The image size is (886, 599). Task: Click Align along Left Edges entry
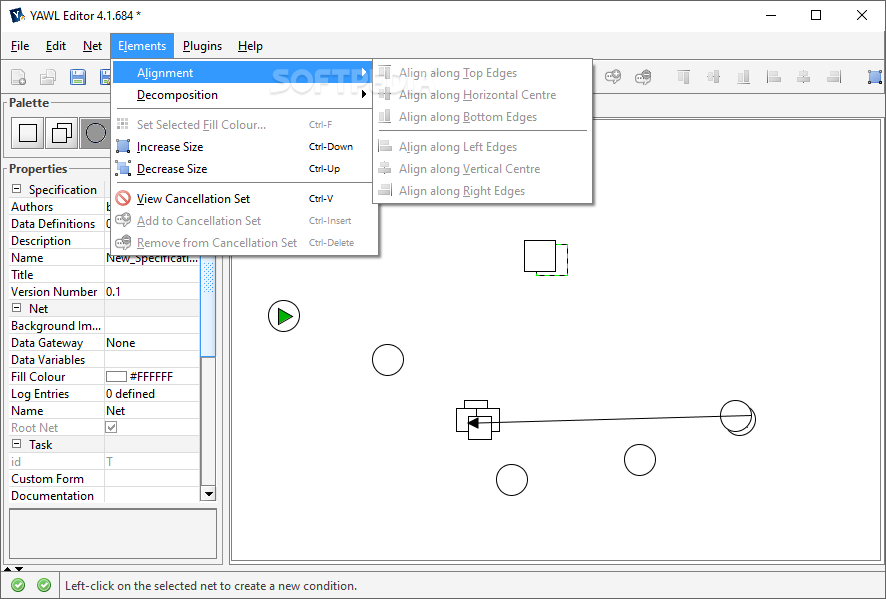[483, 146]
